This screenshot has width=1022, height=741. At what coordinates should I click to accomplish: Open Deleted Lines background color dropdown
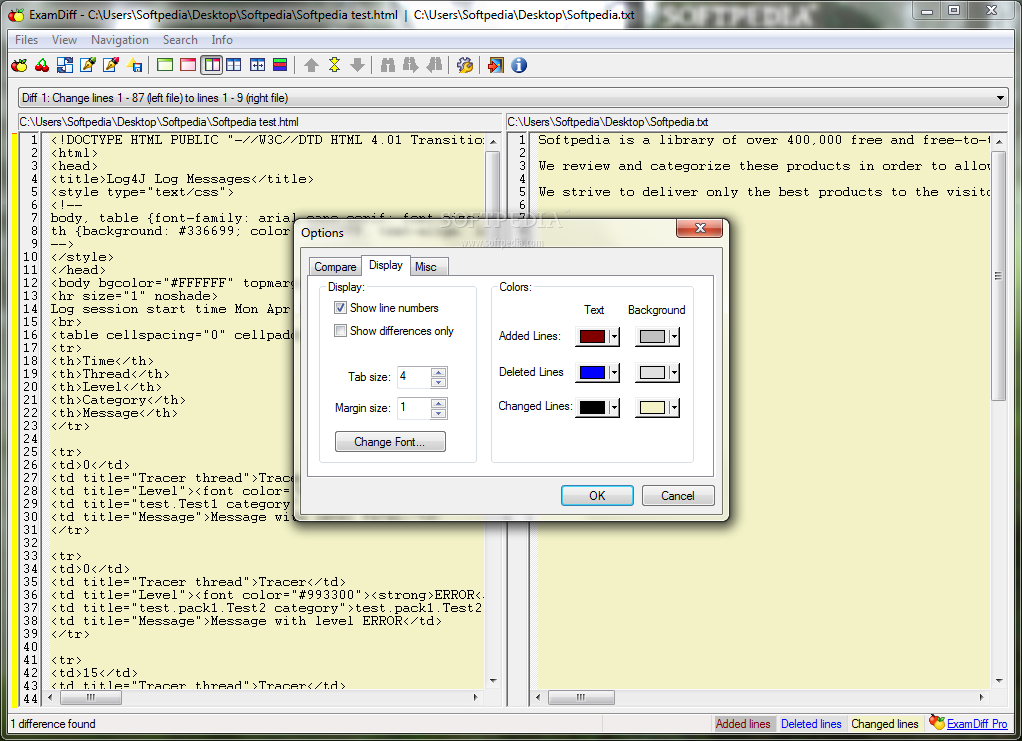click(674, 373)
